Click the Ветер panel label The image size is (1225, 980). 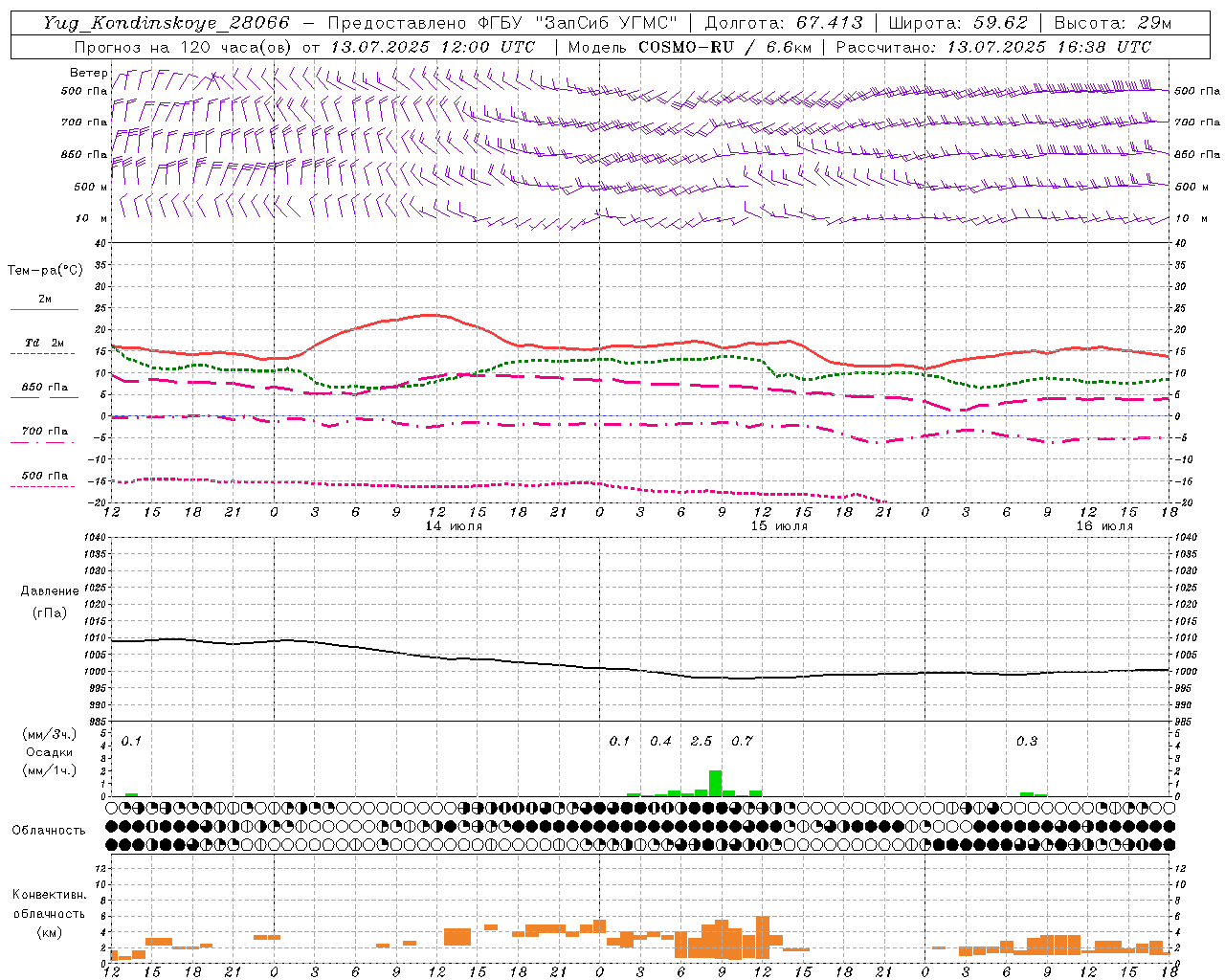coord(88,73)
